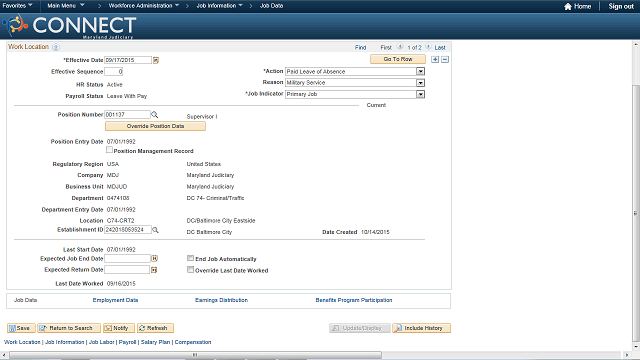Click Include History button

[422, 328]
